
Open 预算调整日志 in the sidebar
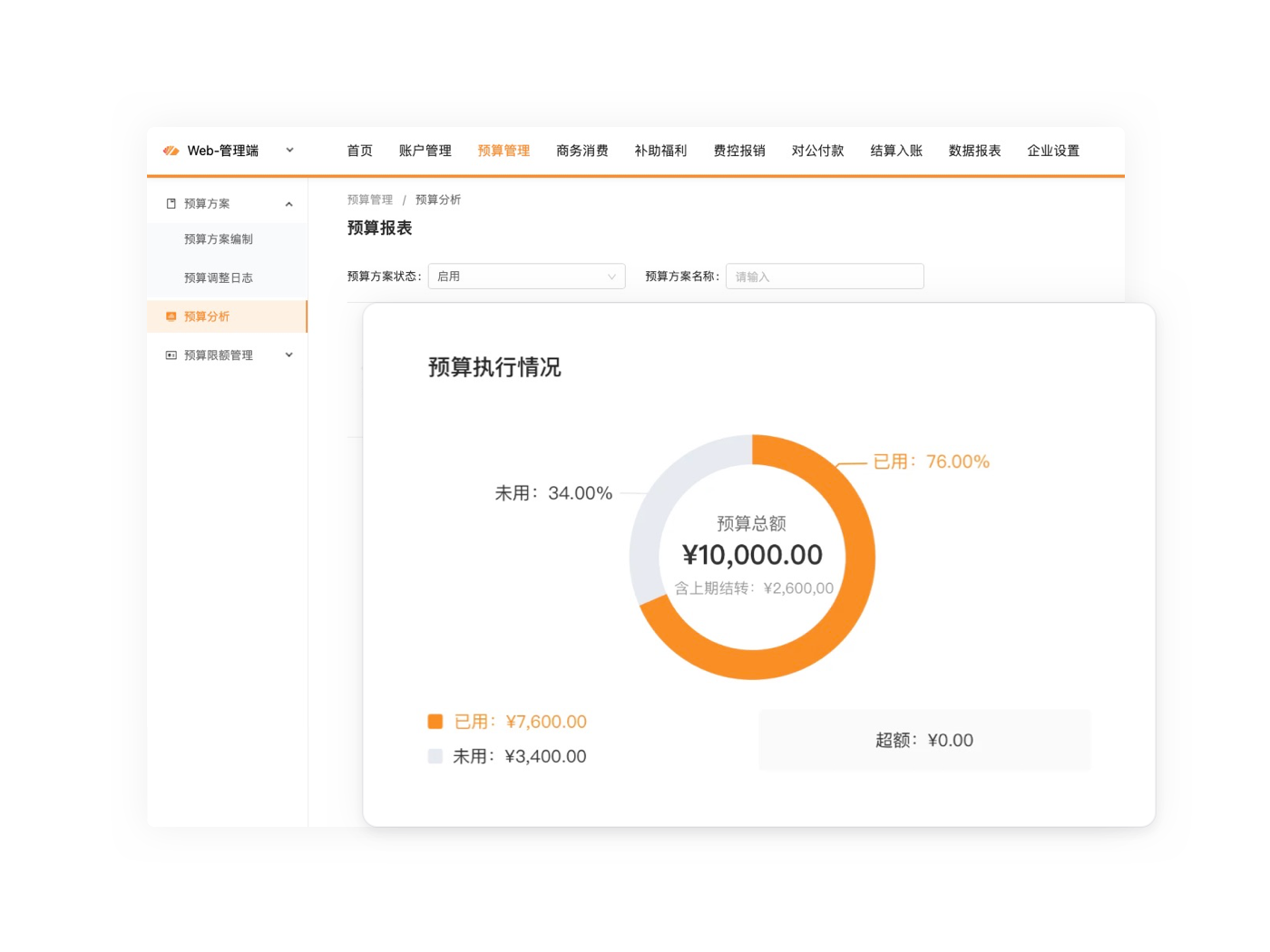pos(218,278)
